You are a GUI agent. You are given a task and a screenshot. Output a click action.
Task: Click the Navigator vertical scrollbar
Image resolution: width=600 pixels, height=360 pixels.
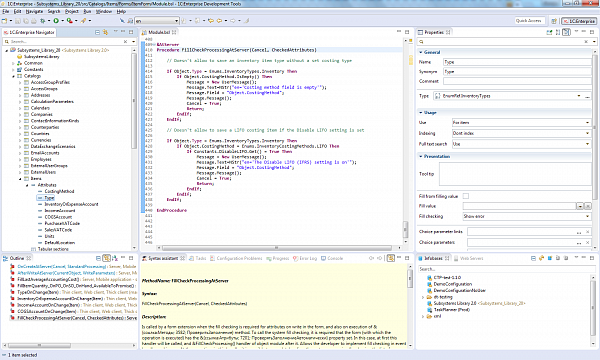(134, 101)
